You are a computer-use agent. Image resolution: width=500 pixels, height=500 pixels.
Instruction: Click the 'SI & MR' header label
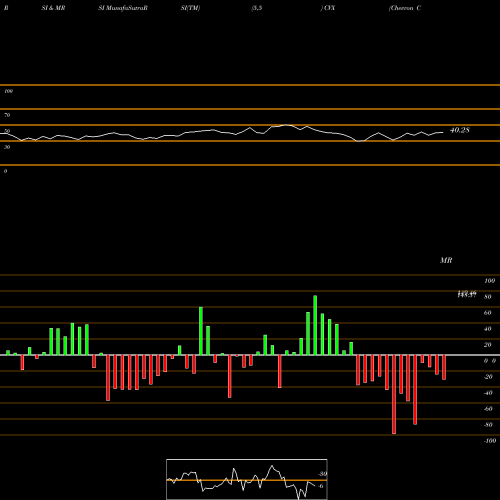[x=53, y=8]
